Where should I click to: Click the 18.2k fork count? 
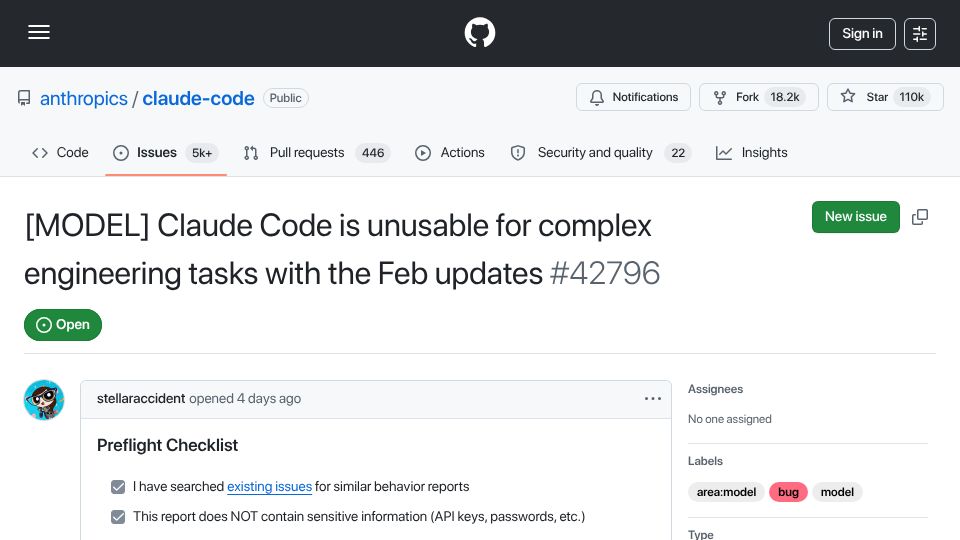[785, 97]
